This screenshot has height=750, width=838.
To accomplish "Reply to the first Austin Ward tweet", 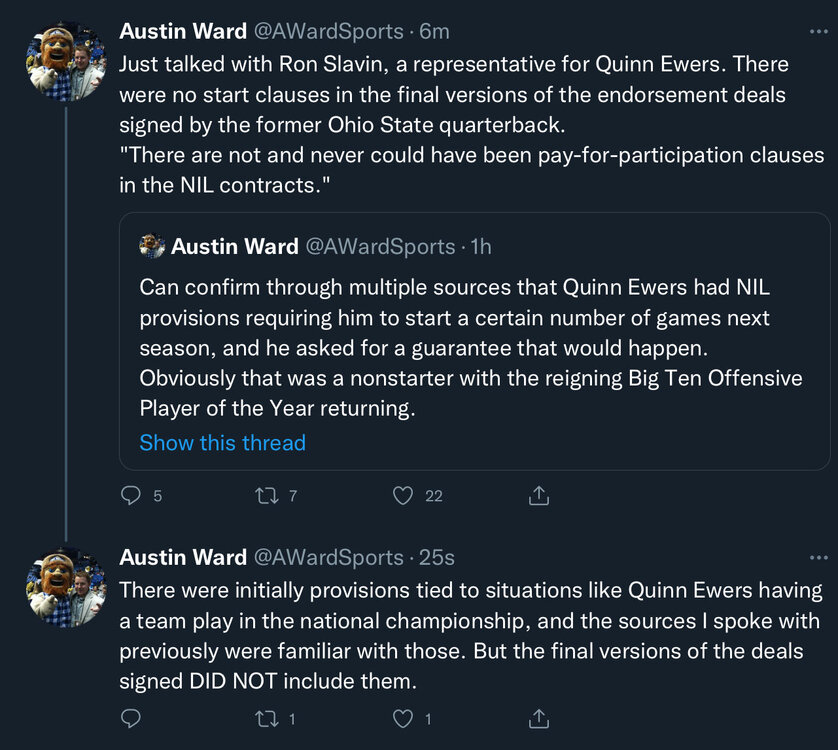I will point(131,495).
